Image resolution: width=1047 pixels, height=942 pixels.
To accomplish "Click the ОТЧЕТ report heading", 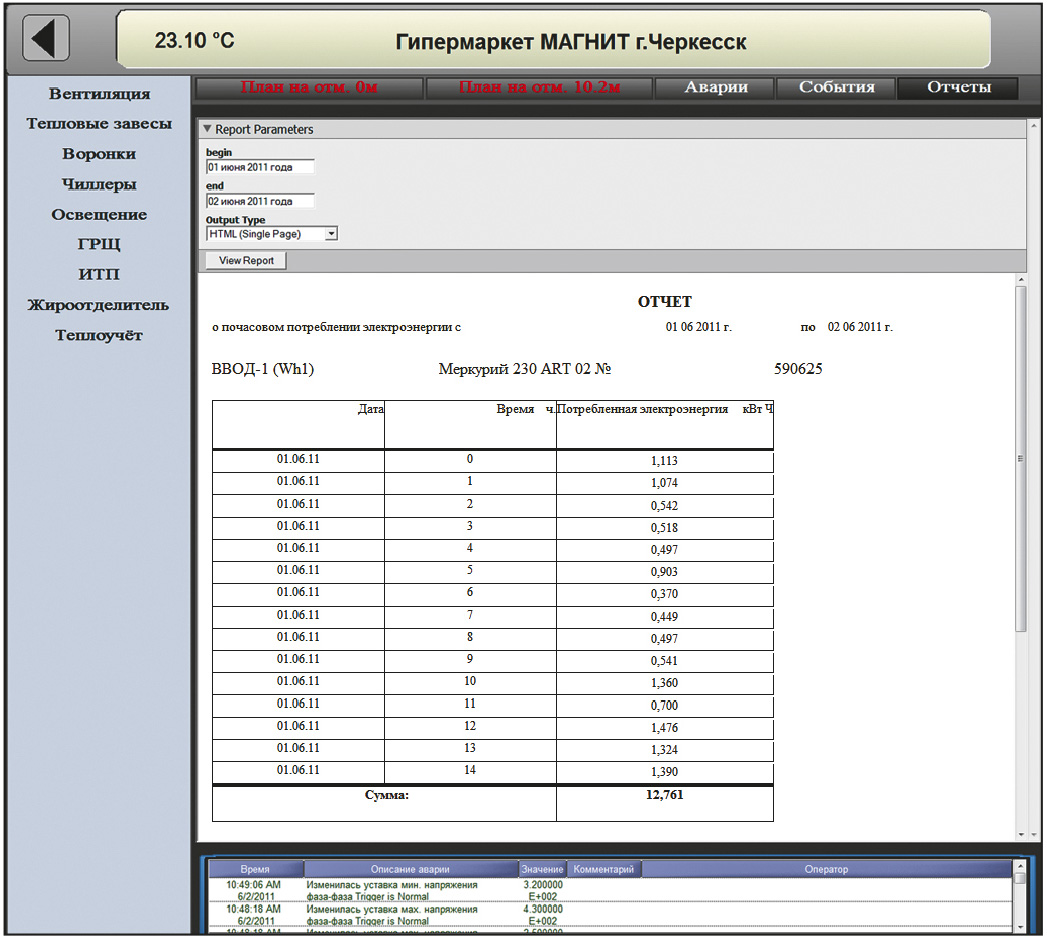I will click(x=664, y=302).
